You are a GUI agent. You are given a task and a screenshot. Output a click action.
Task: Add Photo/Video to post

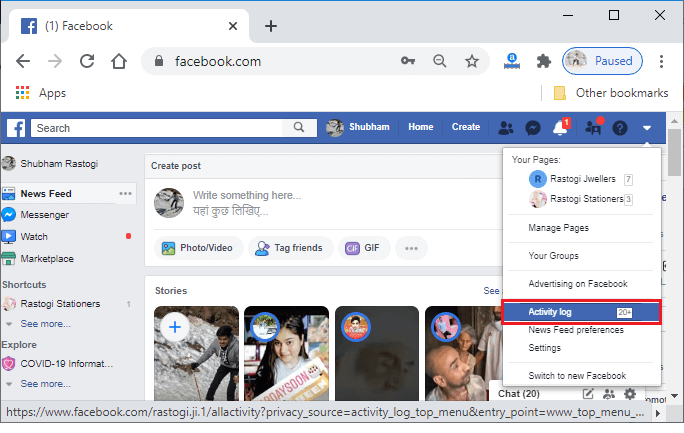(198, 248)
